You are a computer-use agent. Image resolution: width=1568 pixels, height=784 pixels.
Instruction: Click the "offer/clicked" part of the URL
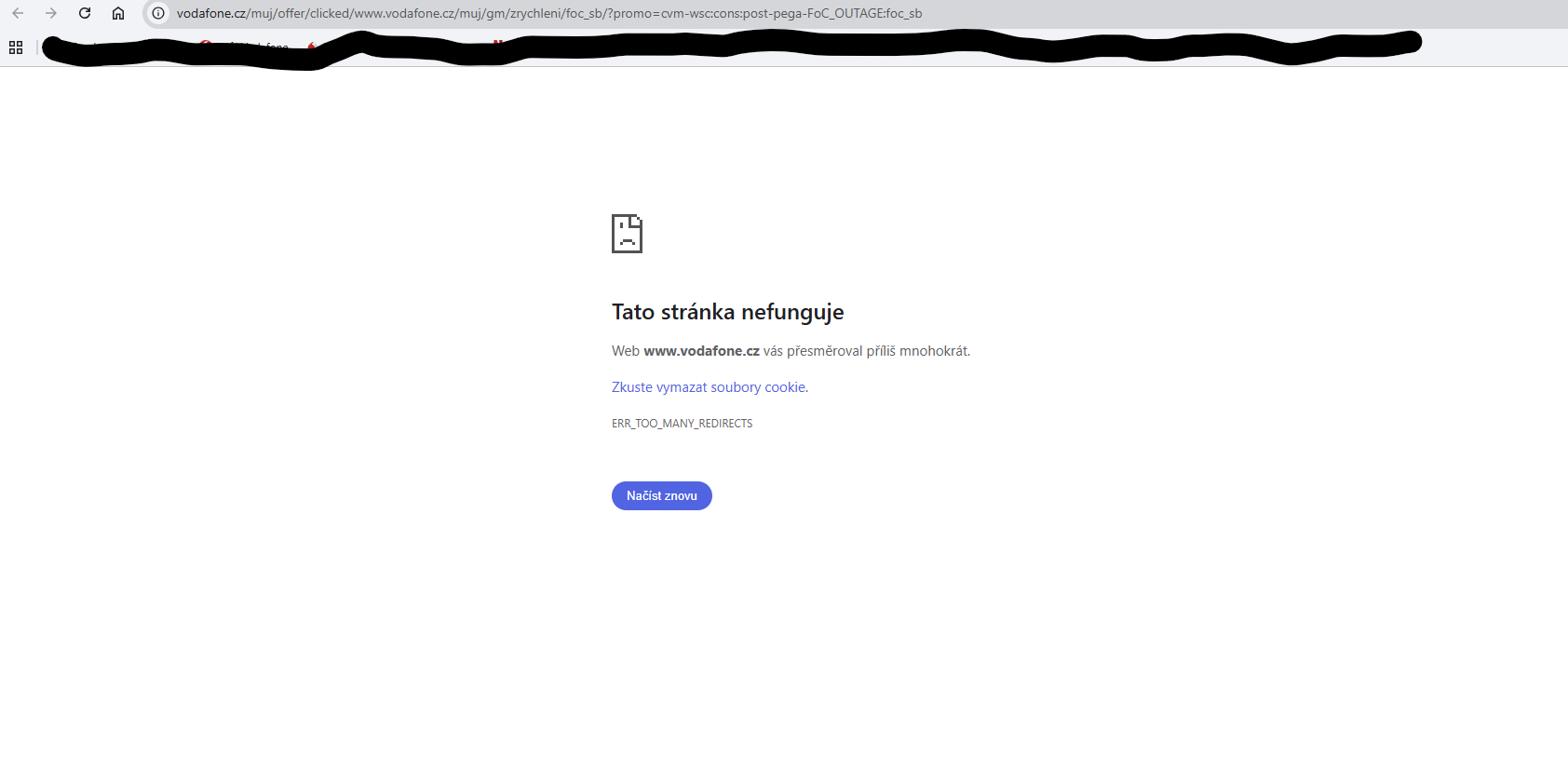coord(314,14)
